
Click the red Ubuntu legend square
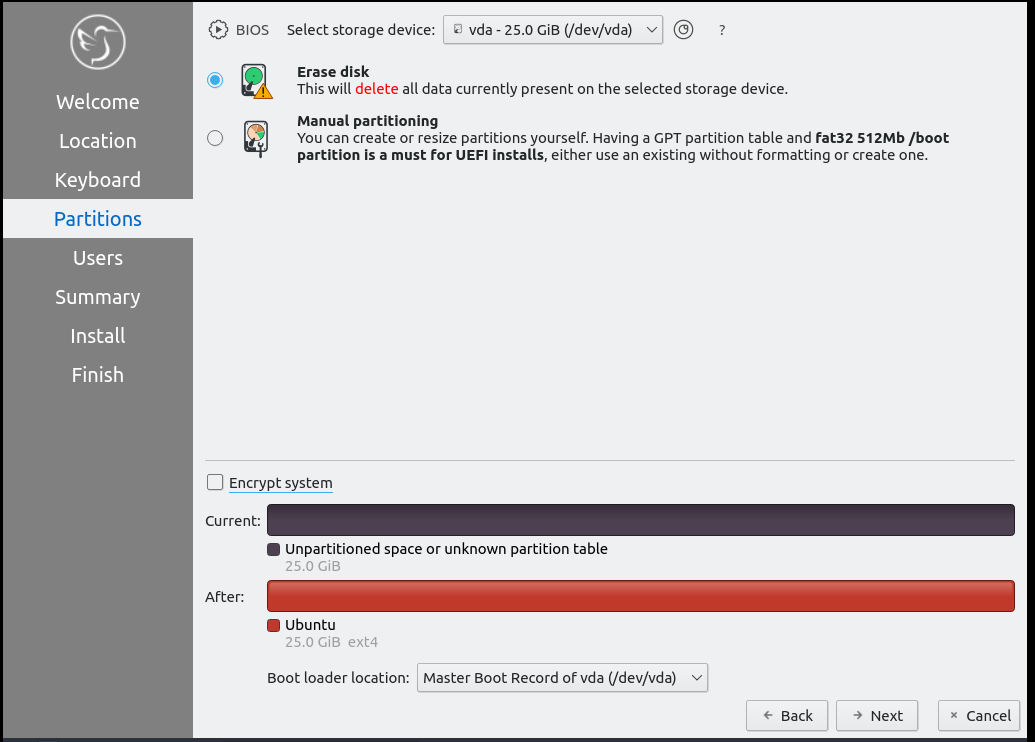pos(274,626)
